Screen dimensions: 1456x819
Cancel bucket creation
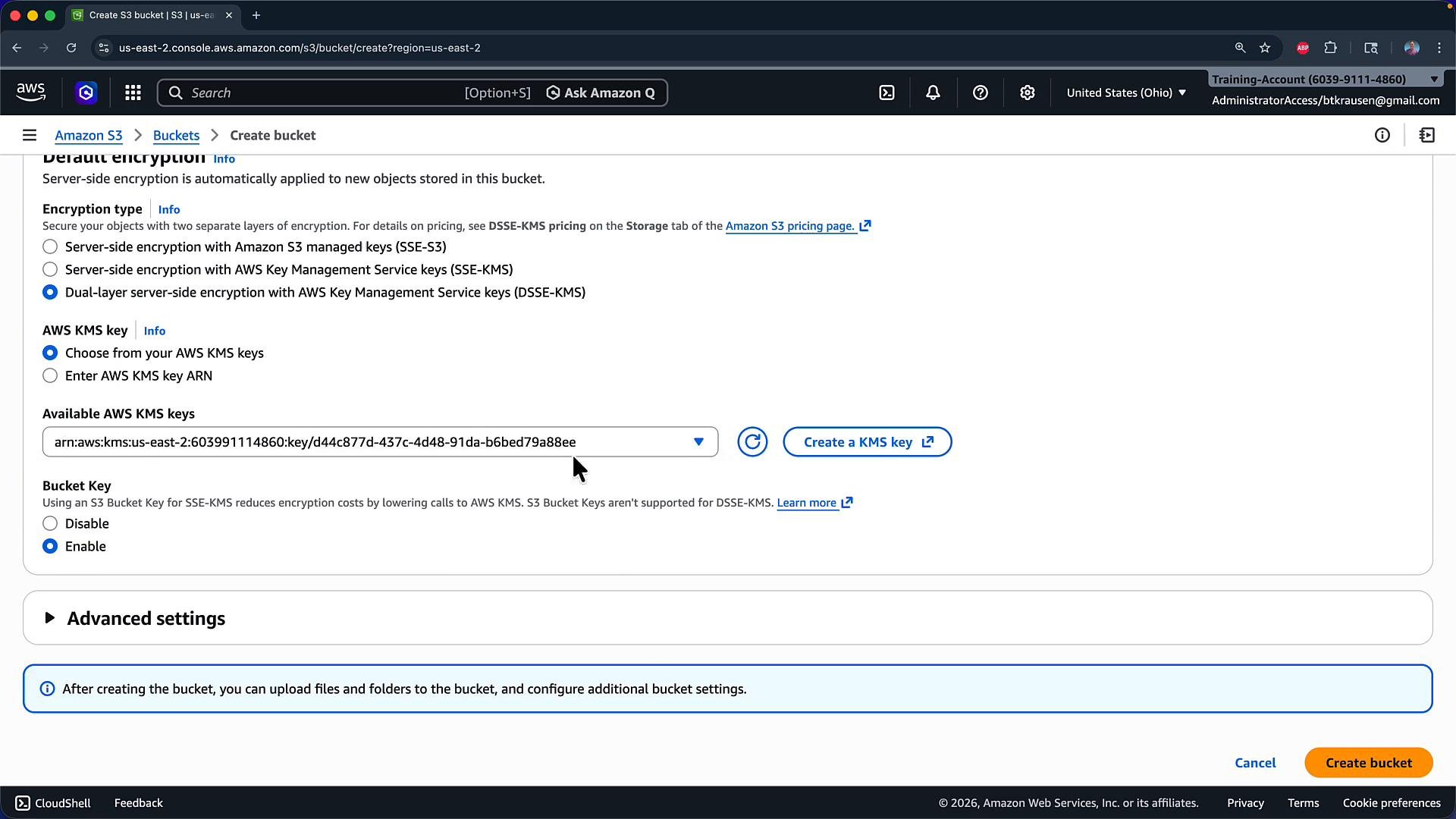pyautogui.click(x=1255, y=763)
